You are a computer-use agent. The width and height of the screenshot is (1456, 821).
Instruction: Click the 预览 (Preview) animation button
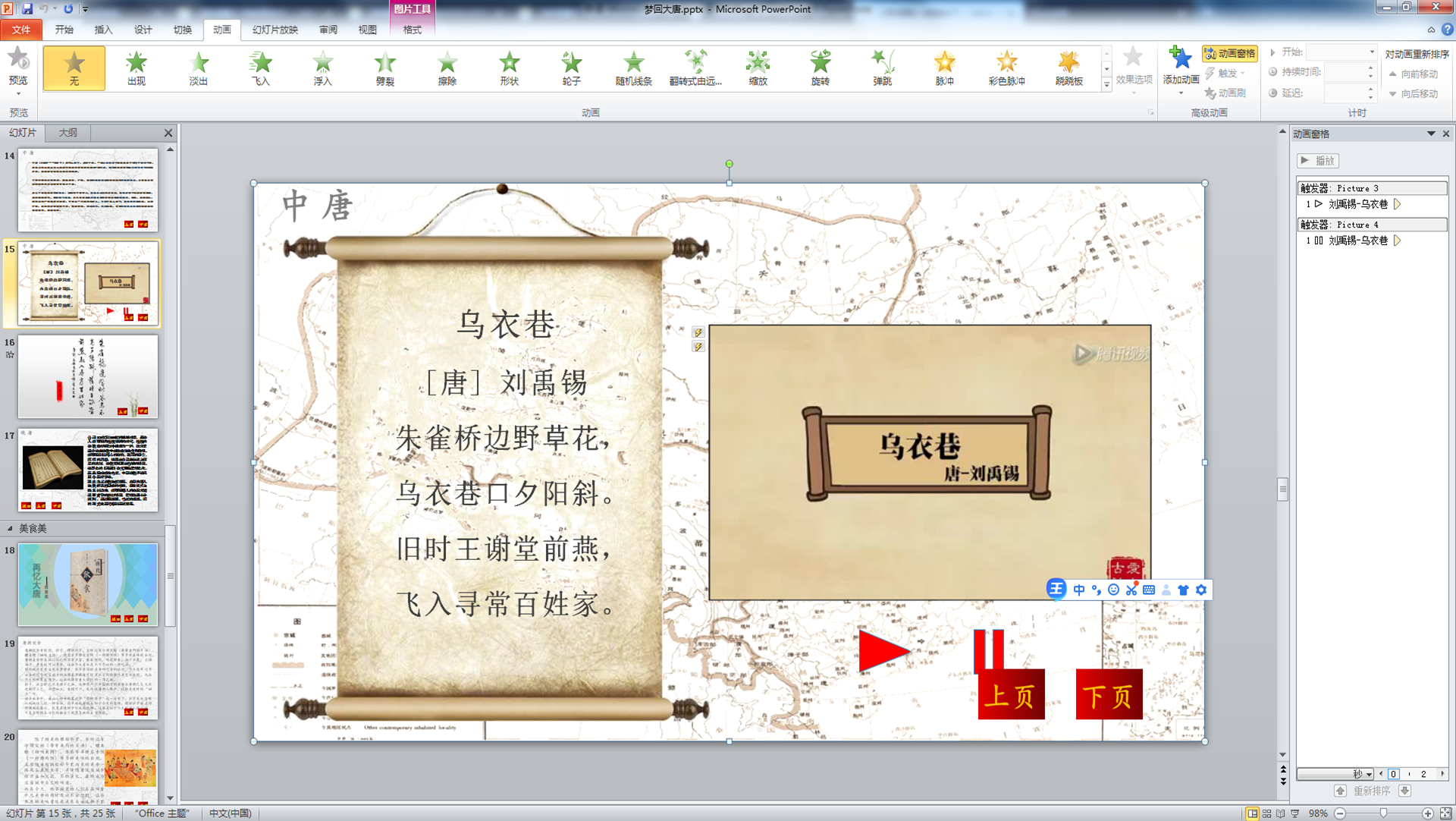[18, 70]
